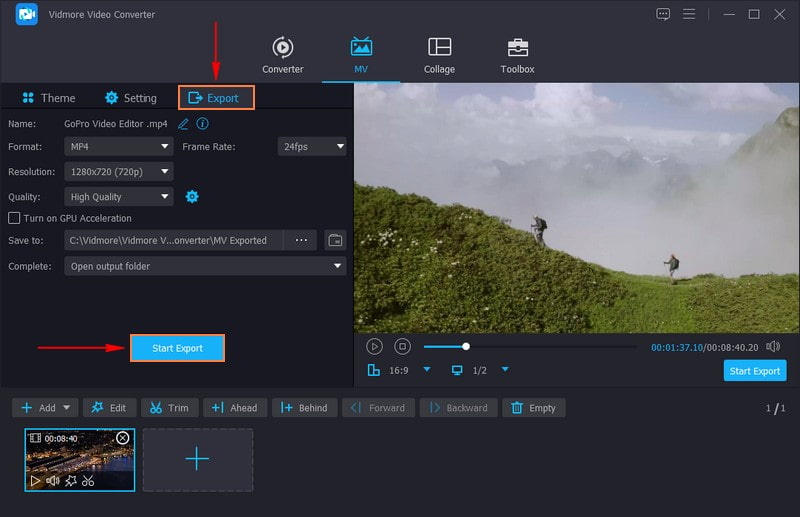Open the feedback chat icon in title bar
The height and width of the screenshot is (517, 800).
coord(663,14)
